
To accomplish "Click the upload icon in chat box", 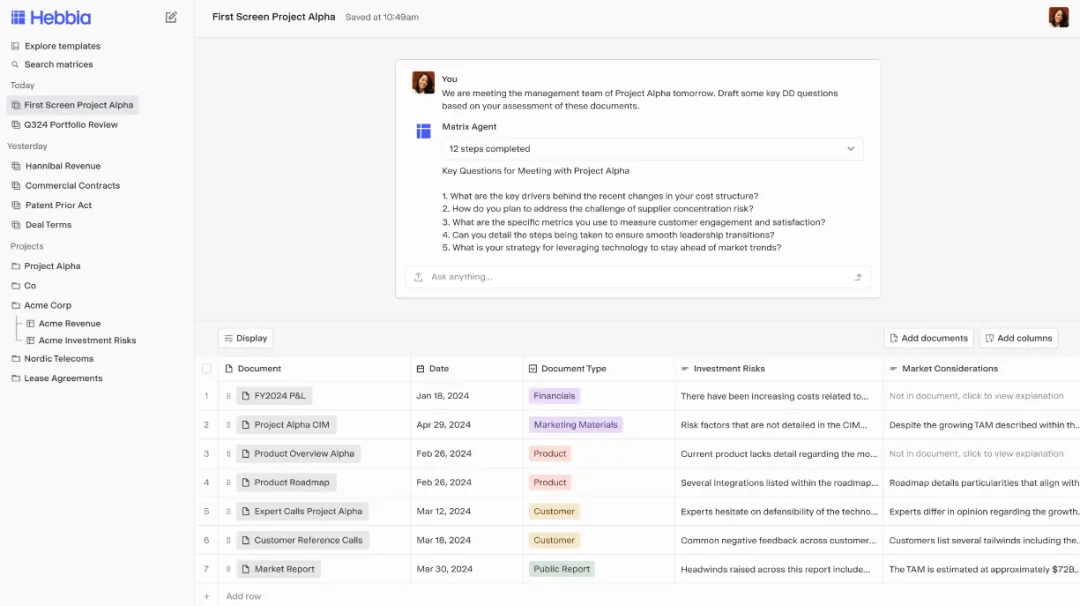I will click(x=418, y=277).
